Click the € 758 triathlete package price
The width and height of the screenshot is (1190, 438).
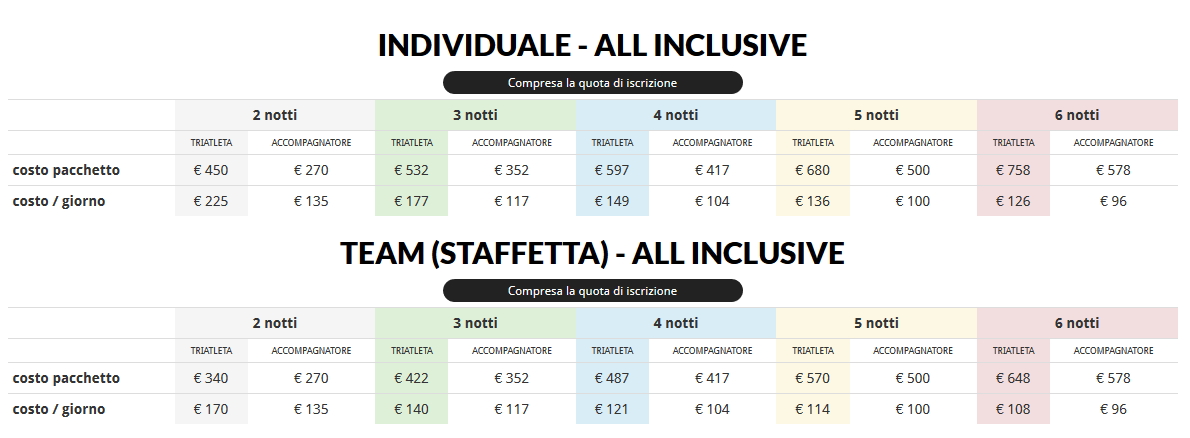point(1013,170)
